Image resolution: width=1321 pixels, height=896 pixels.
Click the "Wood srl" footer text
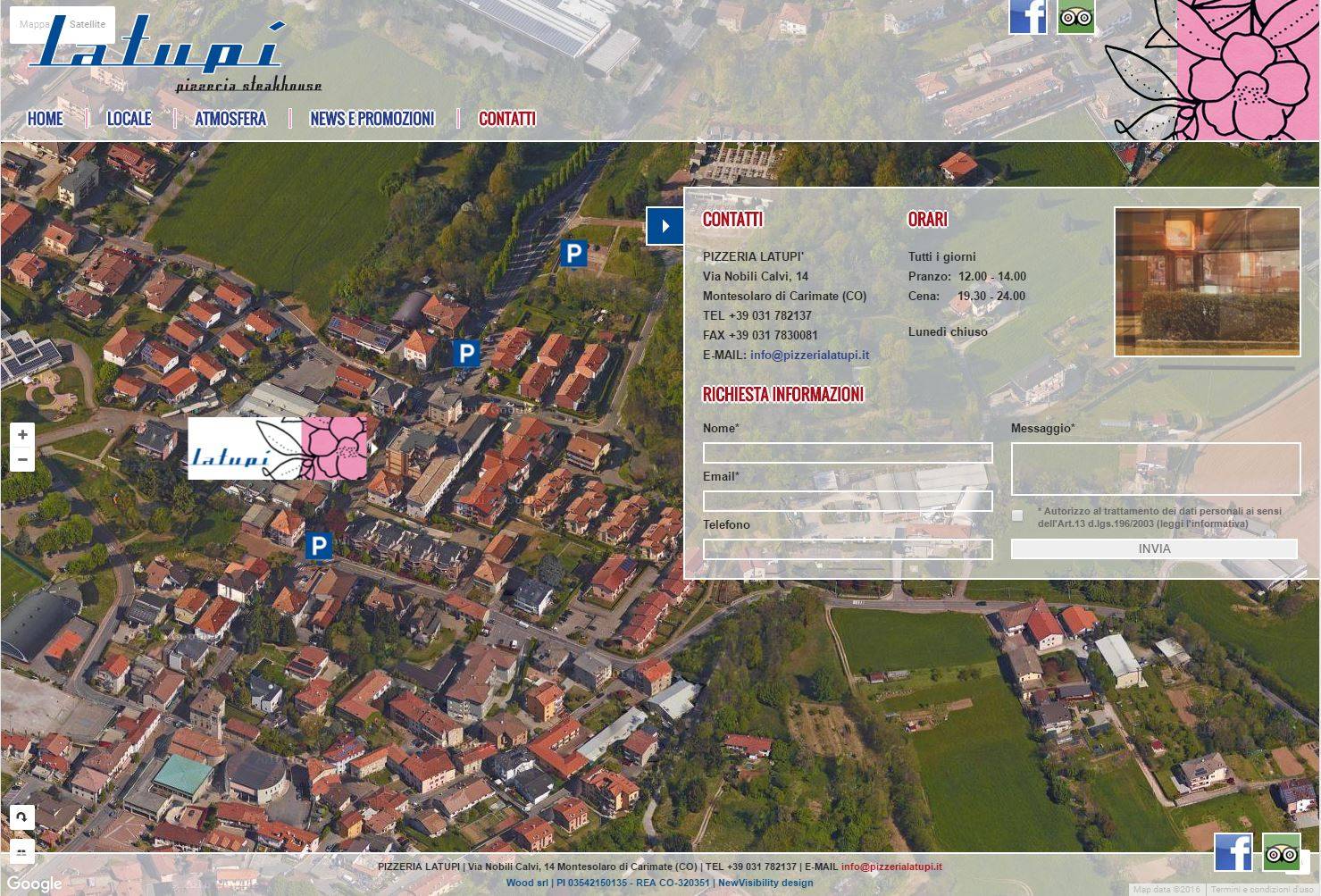(x=527, y=883)
